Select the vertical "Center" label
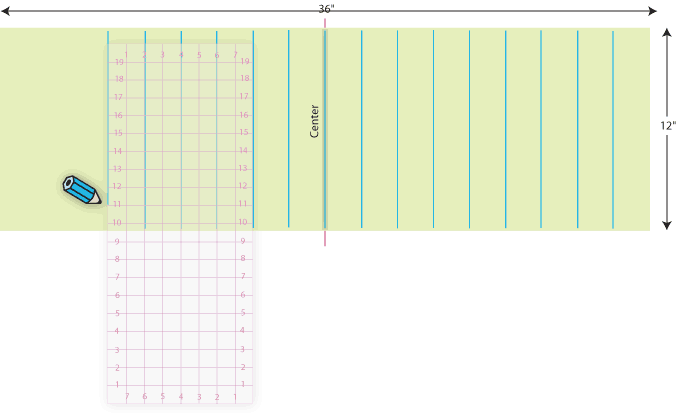This screenshot has width=689, height=420. coord(314,121)
